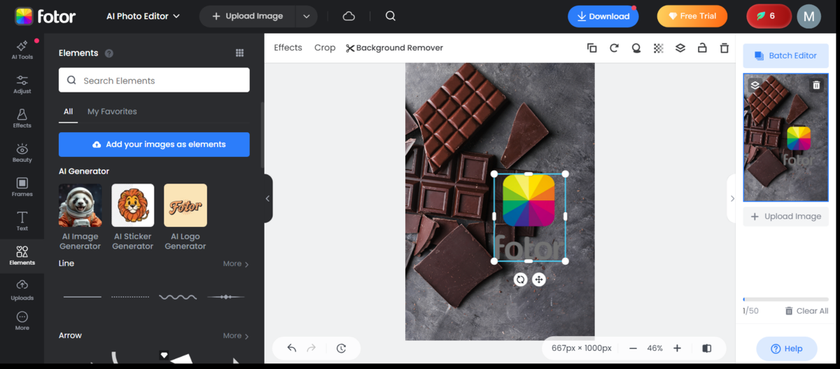Image resolution: width=840 pixels, height=369 pixels.
Task: Click the Free Trial button
Action: (692, 16)
